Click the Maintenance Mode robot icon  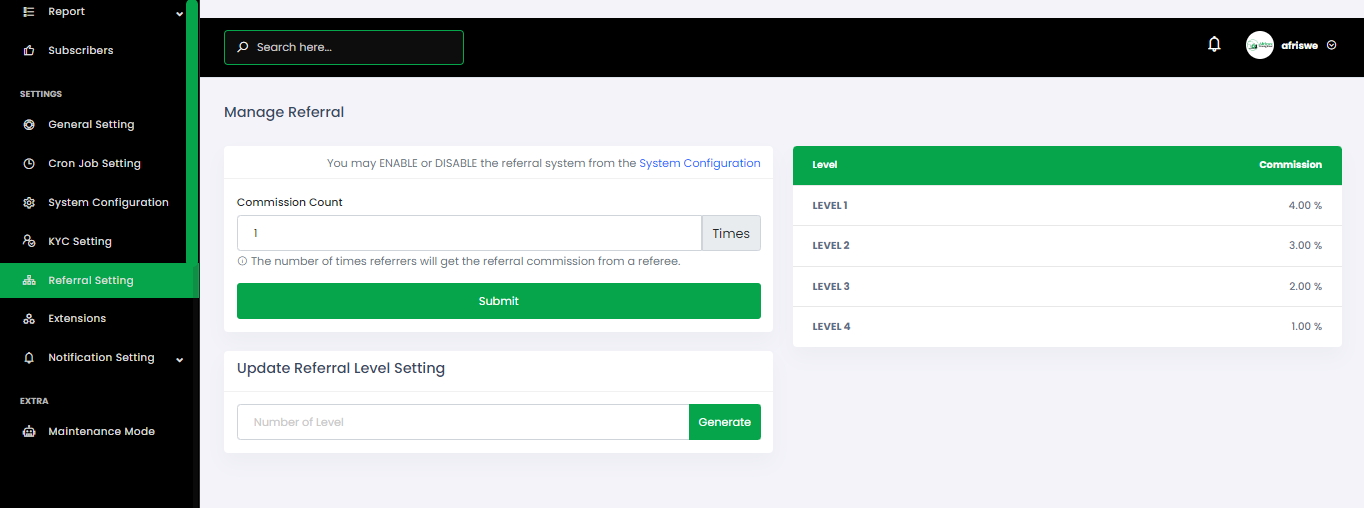point(28,432)
